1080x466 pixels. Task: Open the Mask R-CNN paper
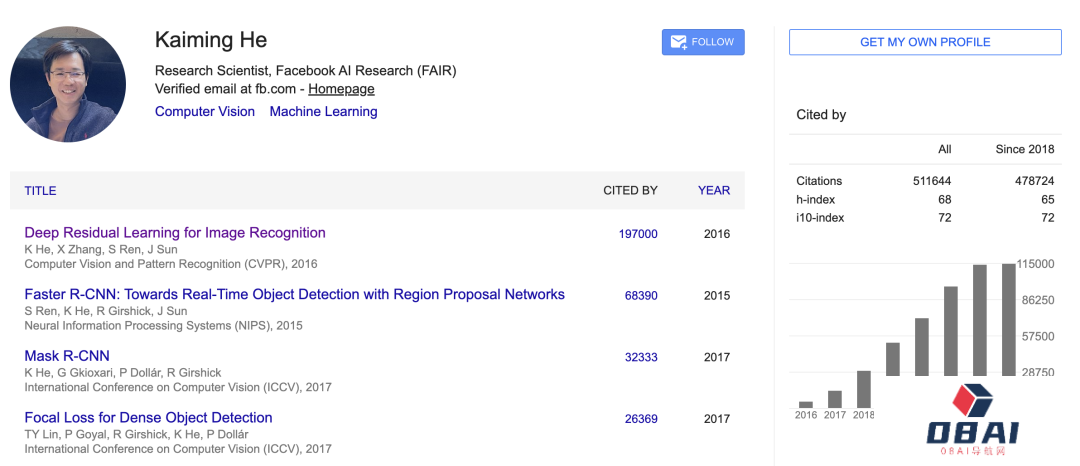coord(67,356)
